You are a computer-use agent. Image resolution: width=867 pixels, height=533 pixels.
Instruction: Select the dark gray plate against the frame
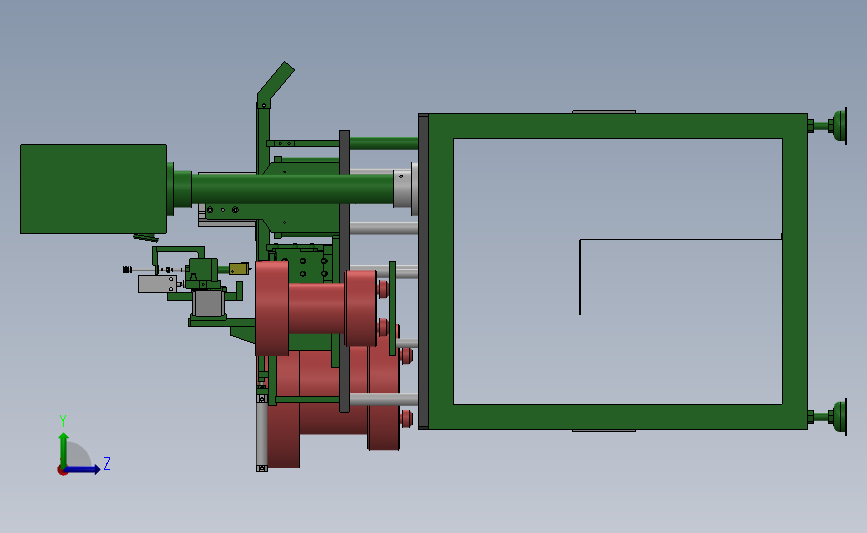click(x=424, y=271)
